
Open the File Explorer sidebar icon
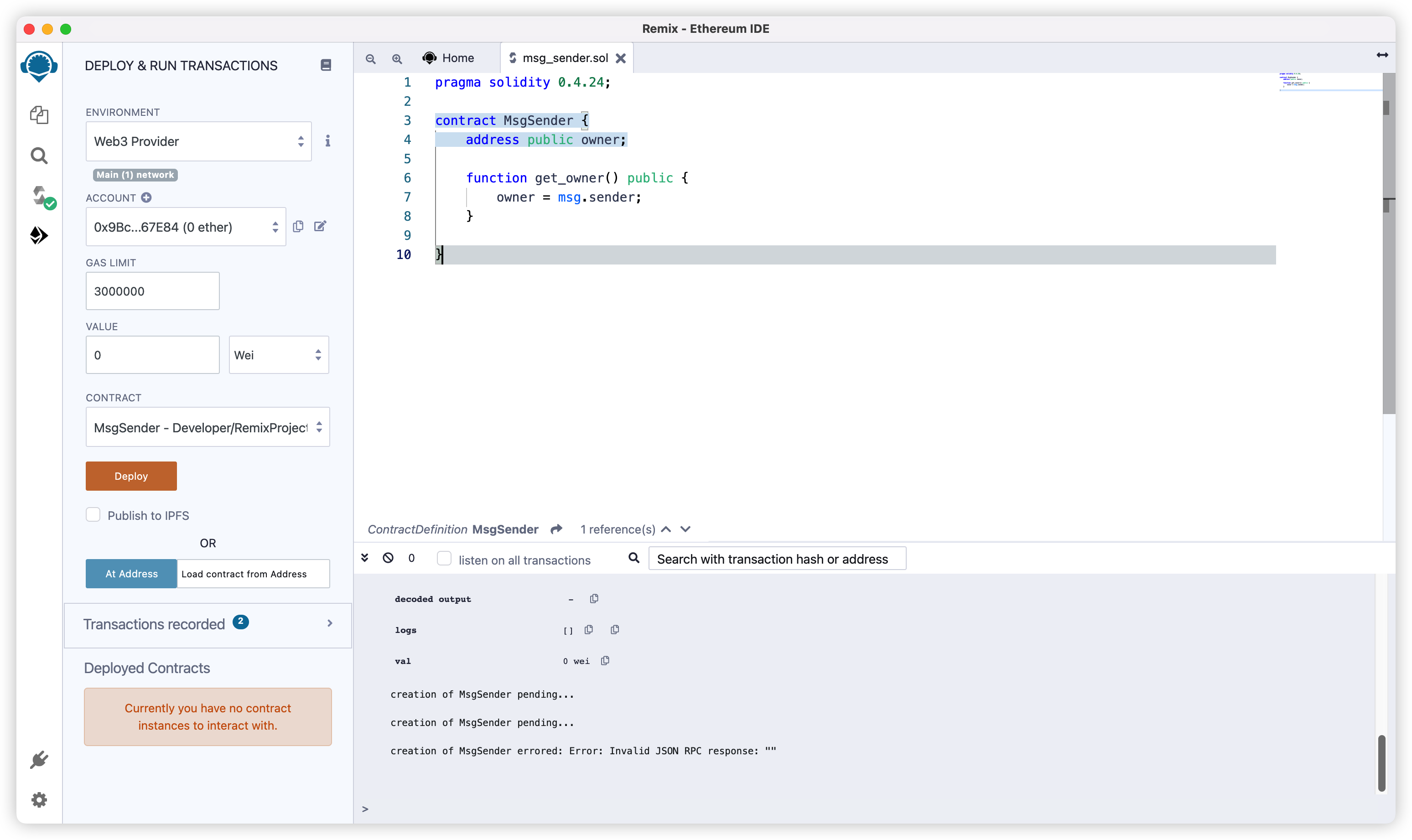[39, 115]
